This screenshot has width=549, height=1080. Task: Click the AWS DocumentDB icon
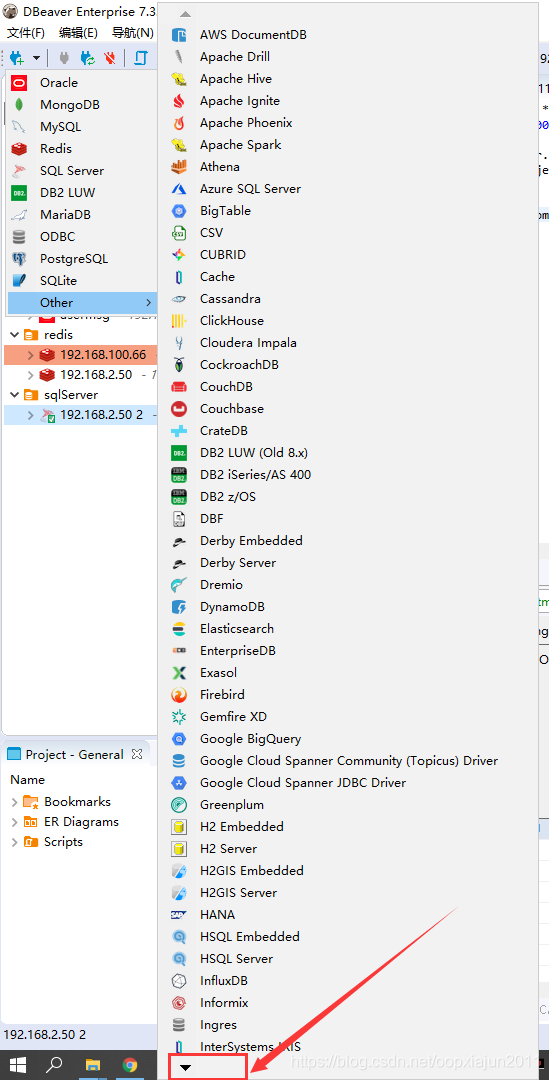[179, 34]
